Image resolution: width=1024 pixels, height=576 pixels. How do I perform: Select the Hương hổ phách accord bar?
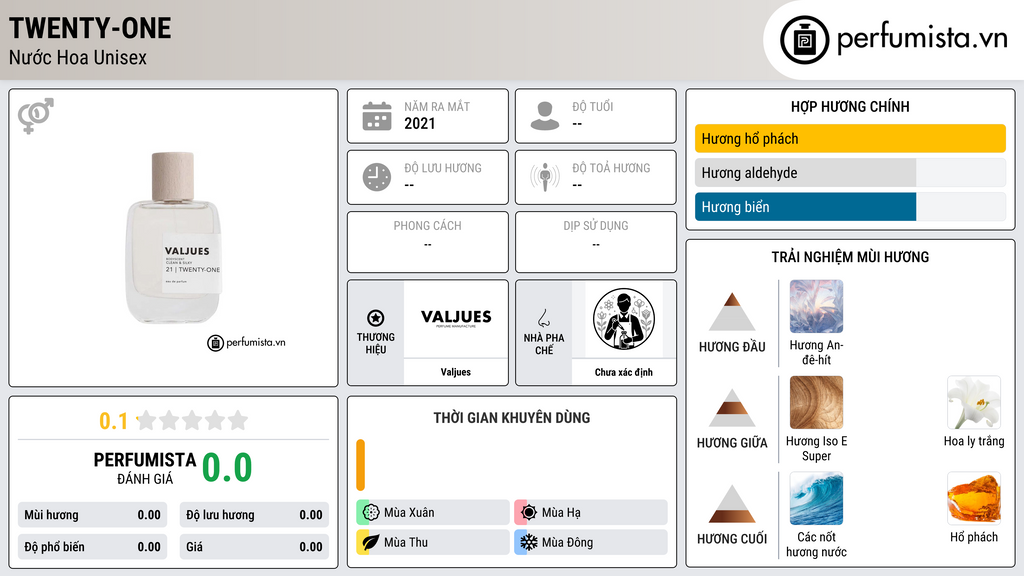click(x=850, y=138)
